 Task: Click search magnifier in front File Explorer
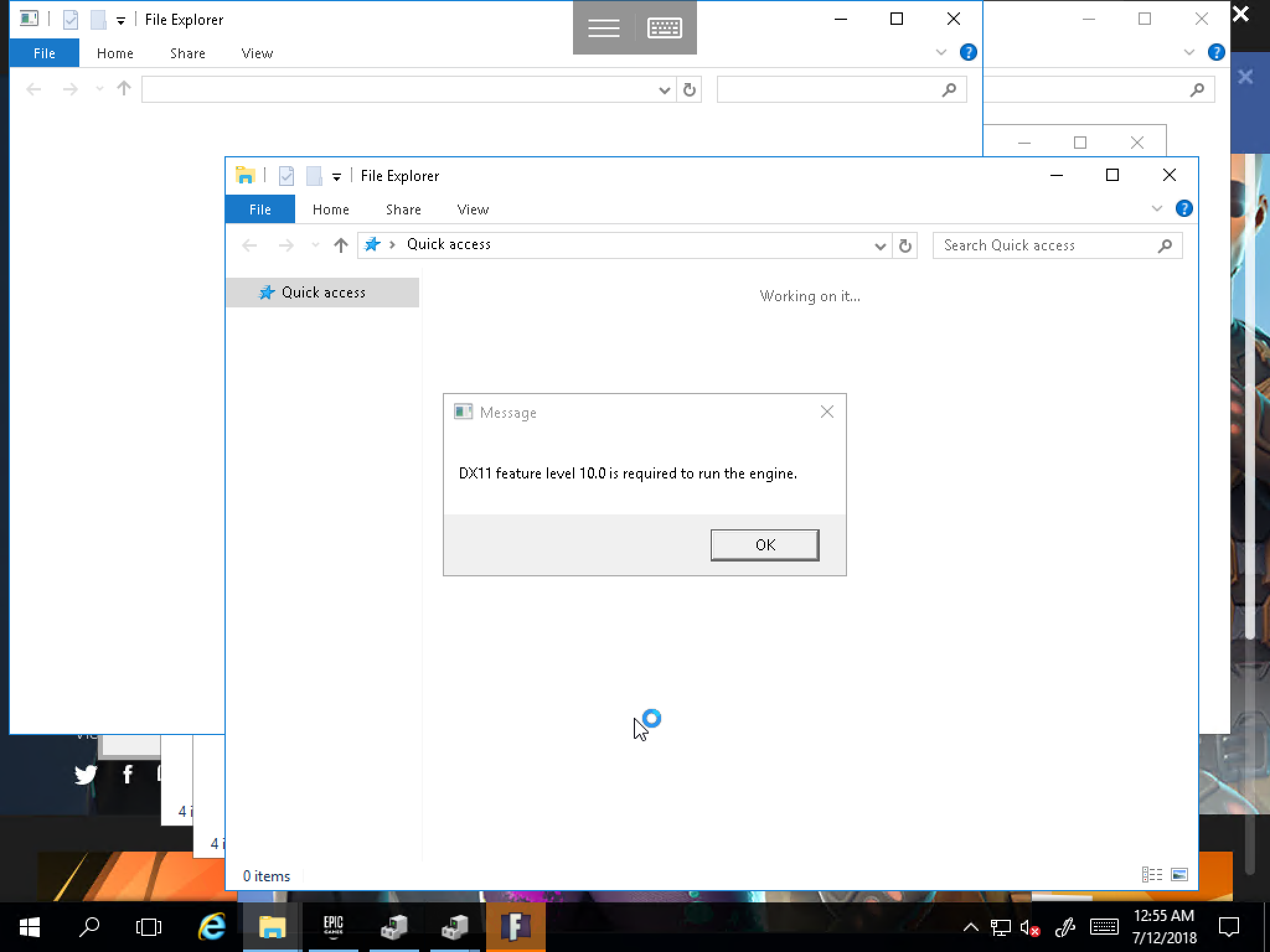coord(1165,245)
